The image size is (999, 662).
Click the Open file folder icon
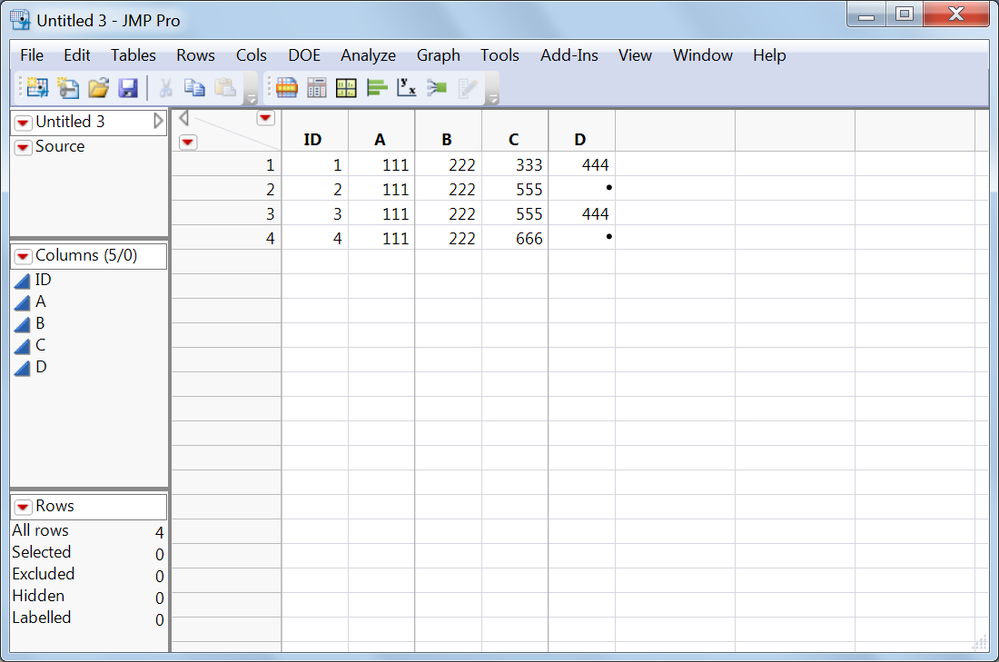click(x=98, y=87)
